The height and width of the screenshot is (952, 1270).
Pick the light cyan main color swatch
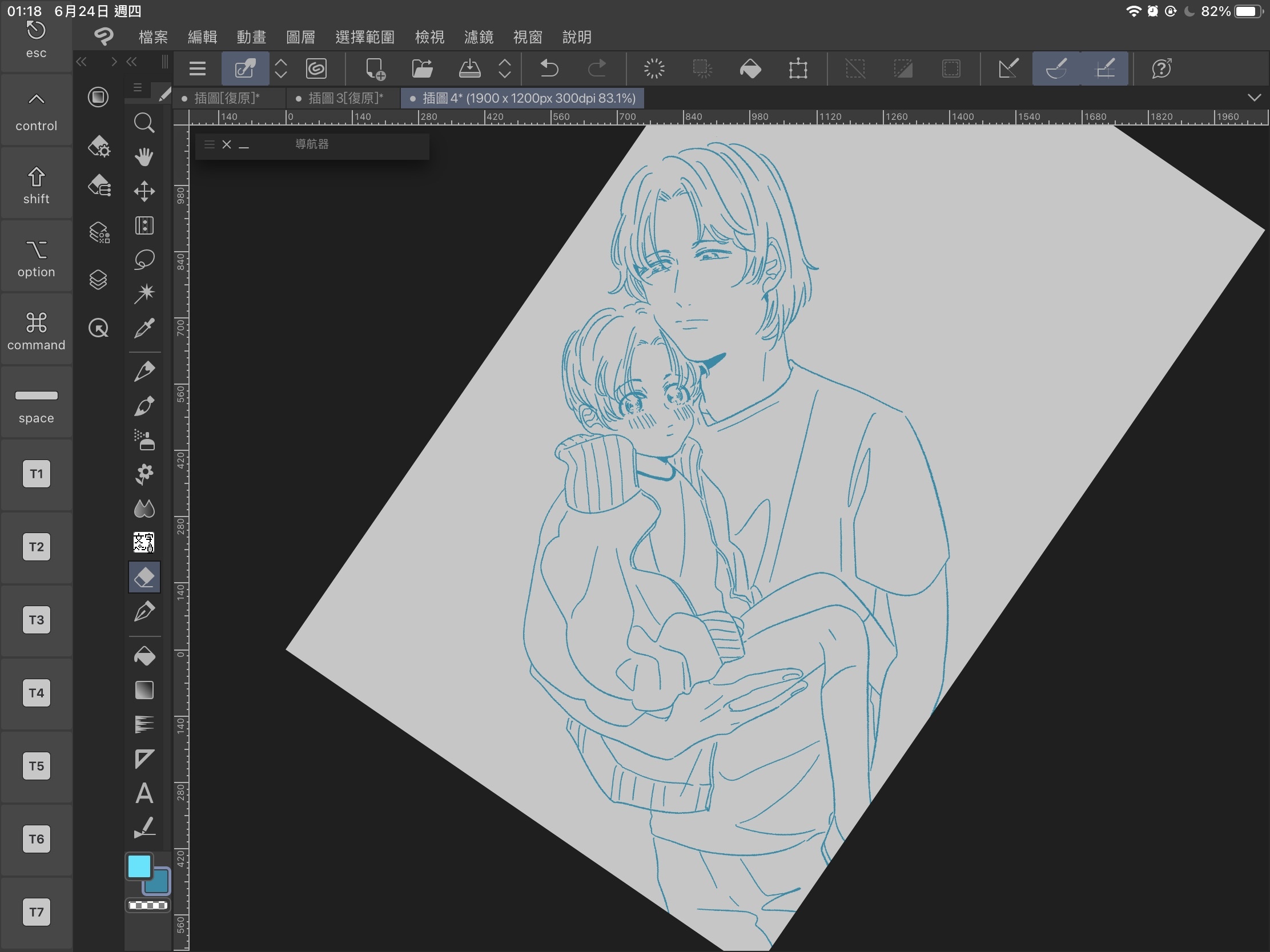(139, 866)
